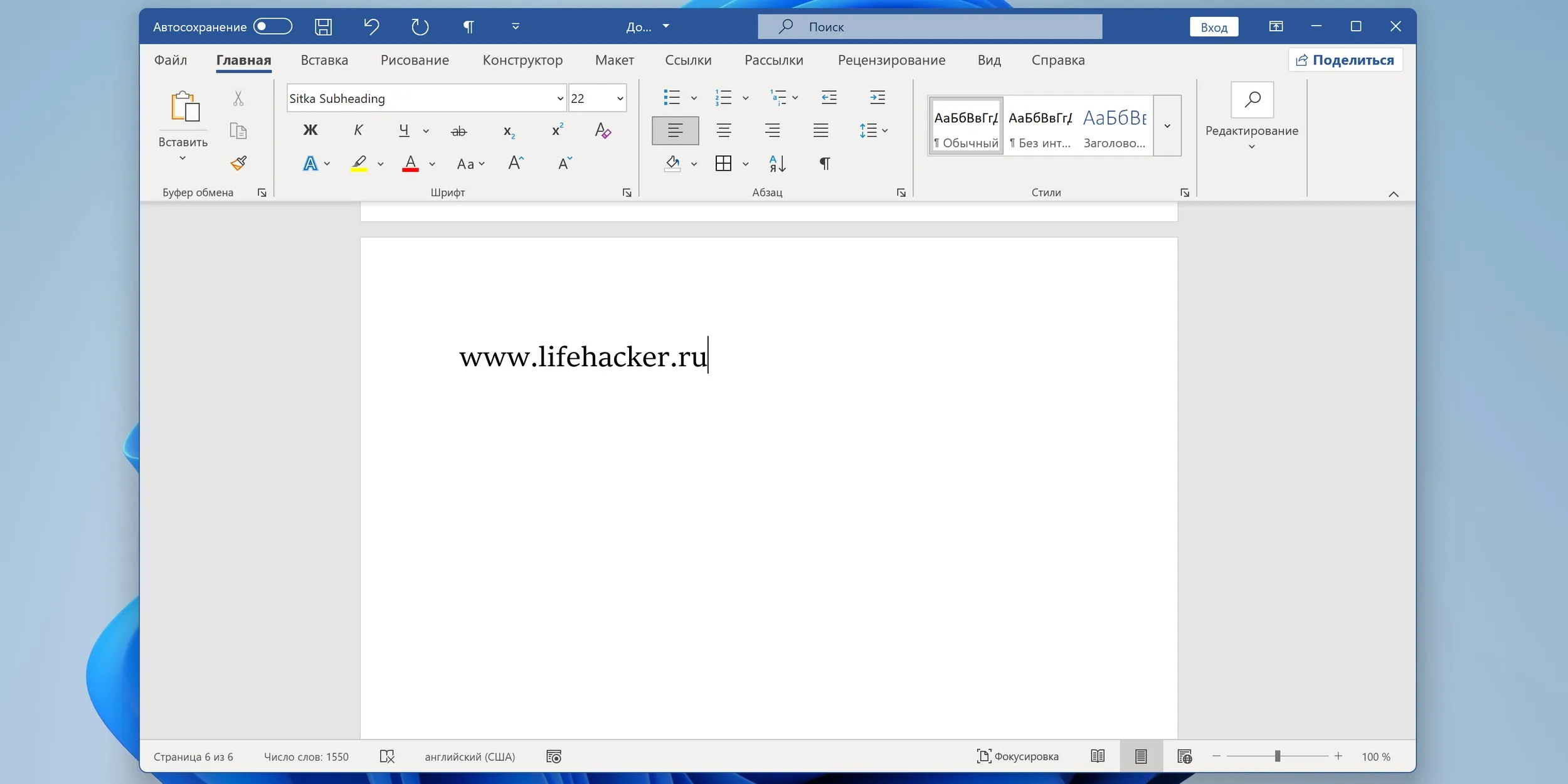The height and width of the screenshot is (784, 1568).
Task: Toggle justify alignment
Action: click(821, 130)
